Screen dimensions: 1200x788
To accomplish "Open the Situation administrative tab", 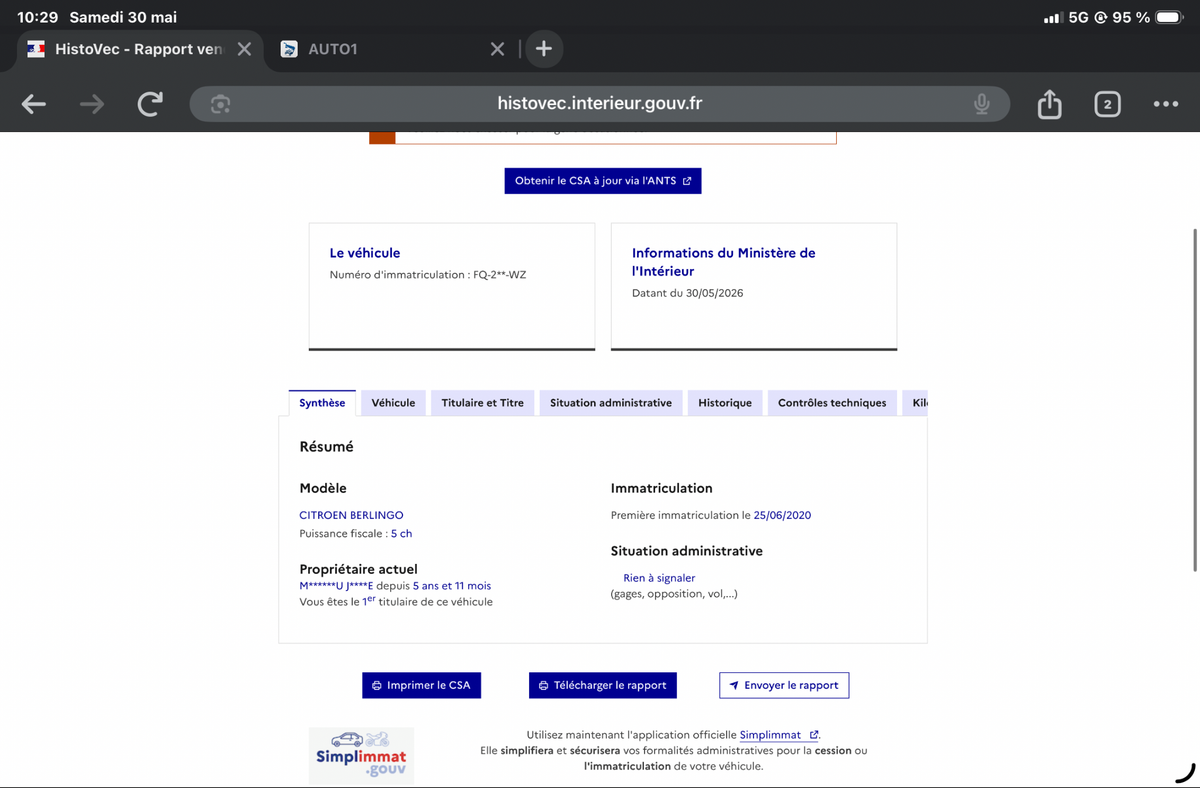I will click(x=611, y=403).
